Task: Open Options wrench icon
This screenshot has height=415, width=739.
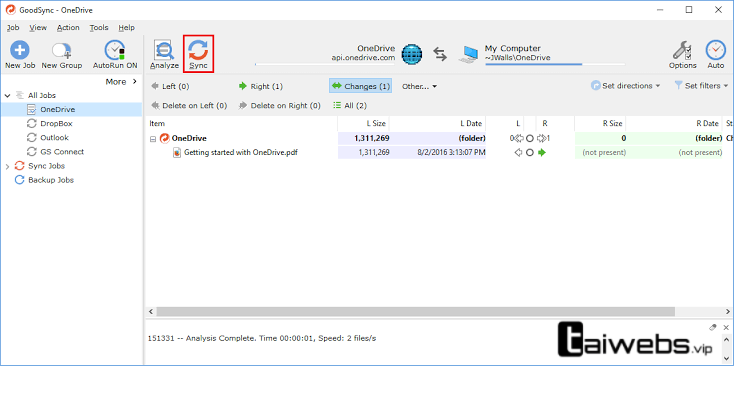Action: 682,55
